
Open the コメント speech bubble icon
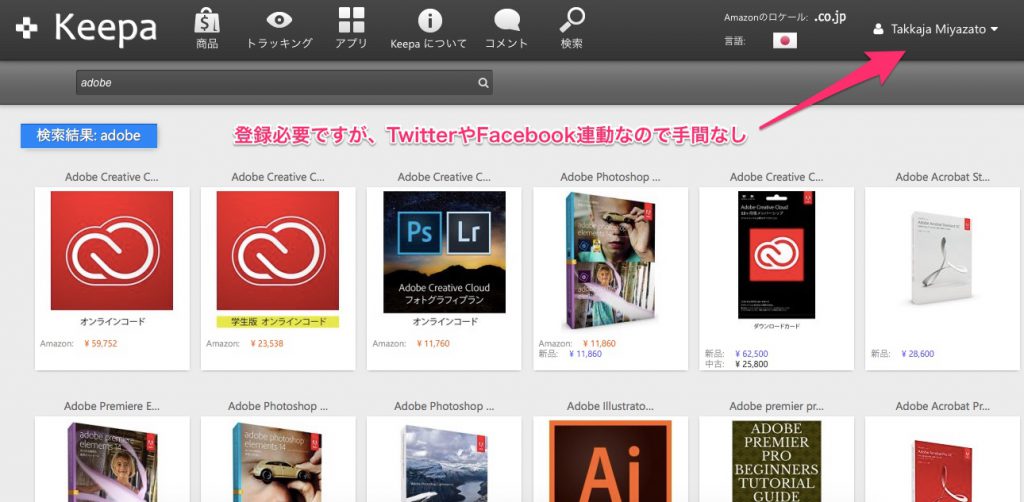[x=506, y=21]
